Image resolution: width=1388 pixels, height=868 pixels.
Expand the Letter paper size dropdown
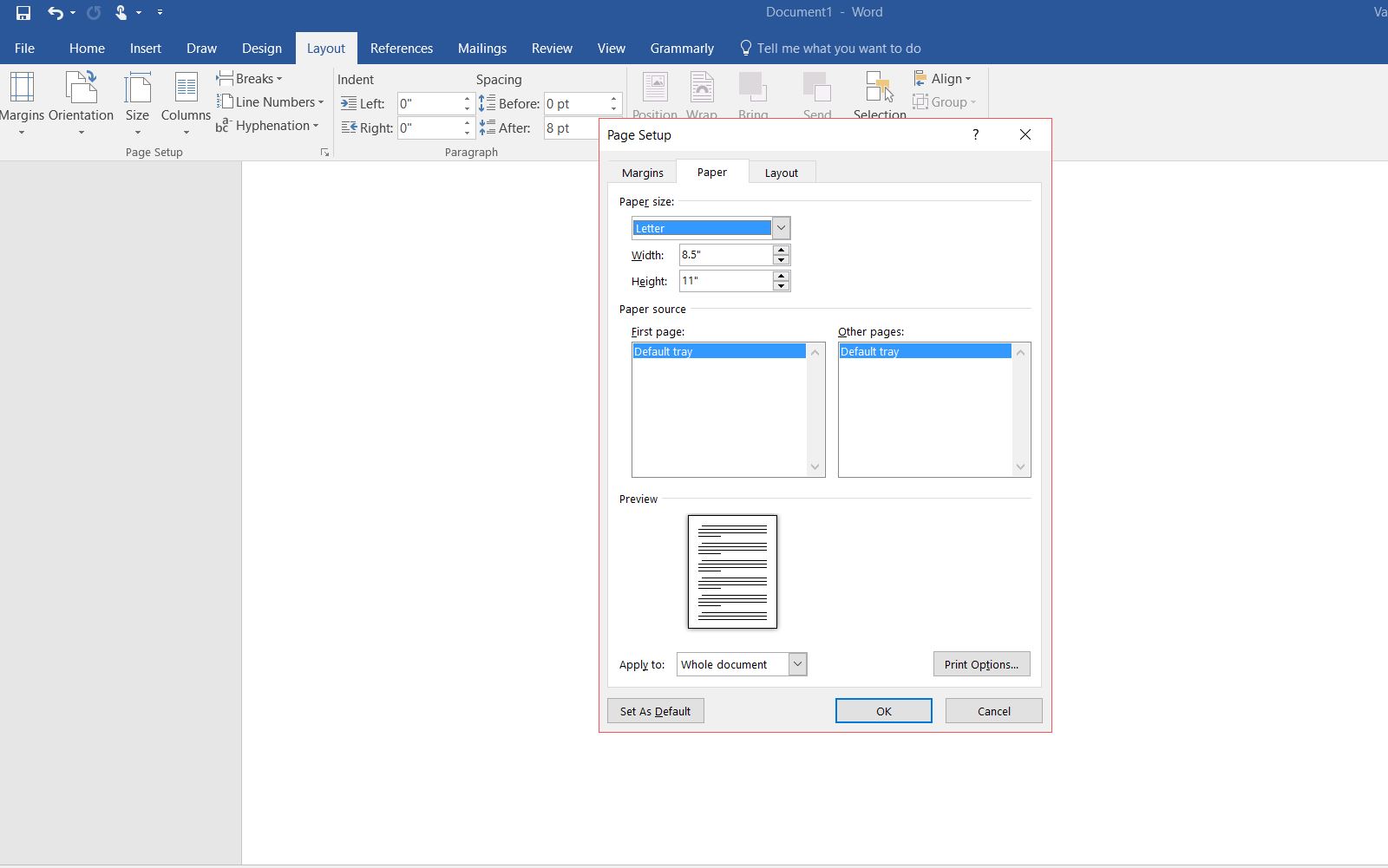pos(781,228)
